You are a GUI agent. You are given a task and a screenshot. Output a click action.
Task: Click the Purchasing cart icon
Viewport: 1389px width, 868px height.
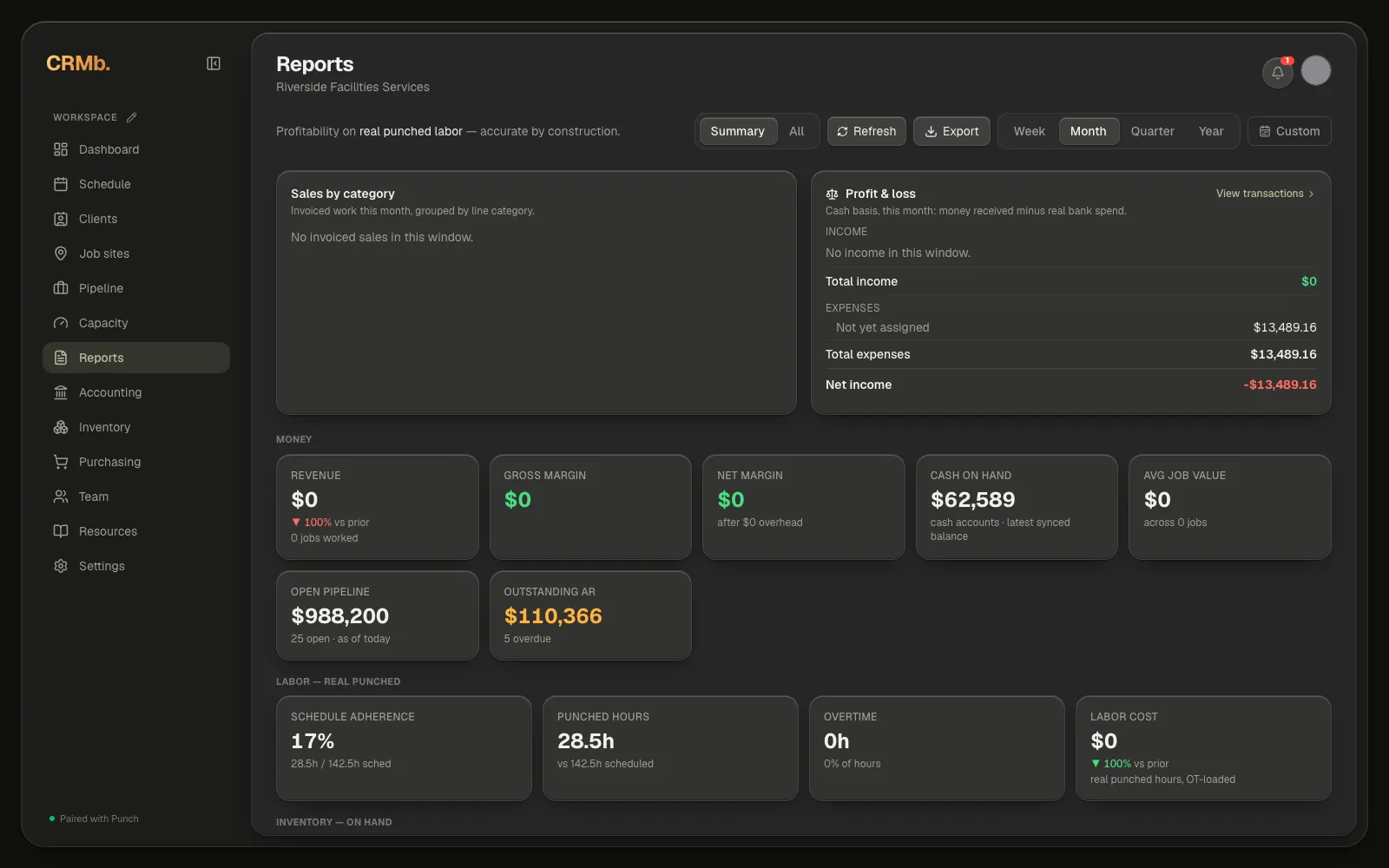point(61,462)
